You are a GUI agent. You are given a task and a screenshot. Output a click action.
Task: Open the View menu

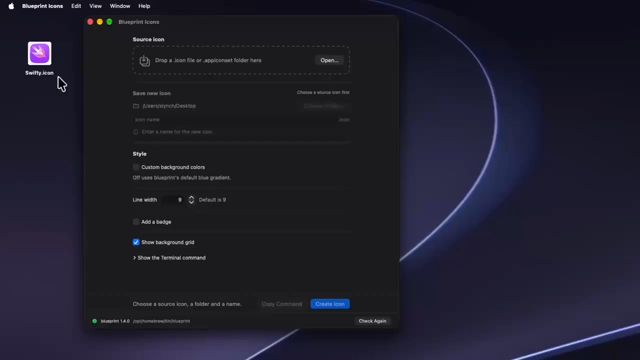click(x=96, y=6)
